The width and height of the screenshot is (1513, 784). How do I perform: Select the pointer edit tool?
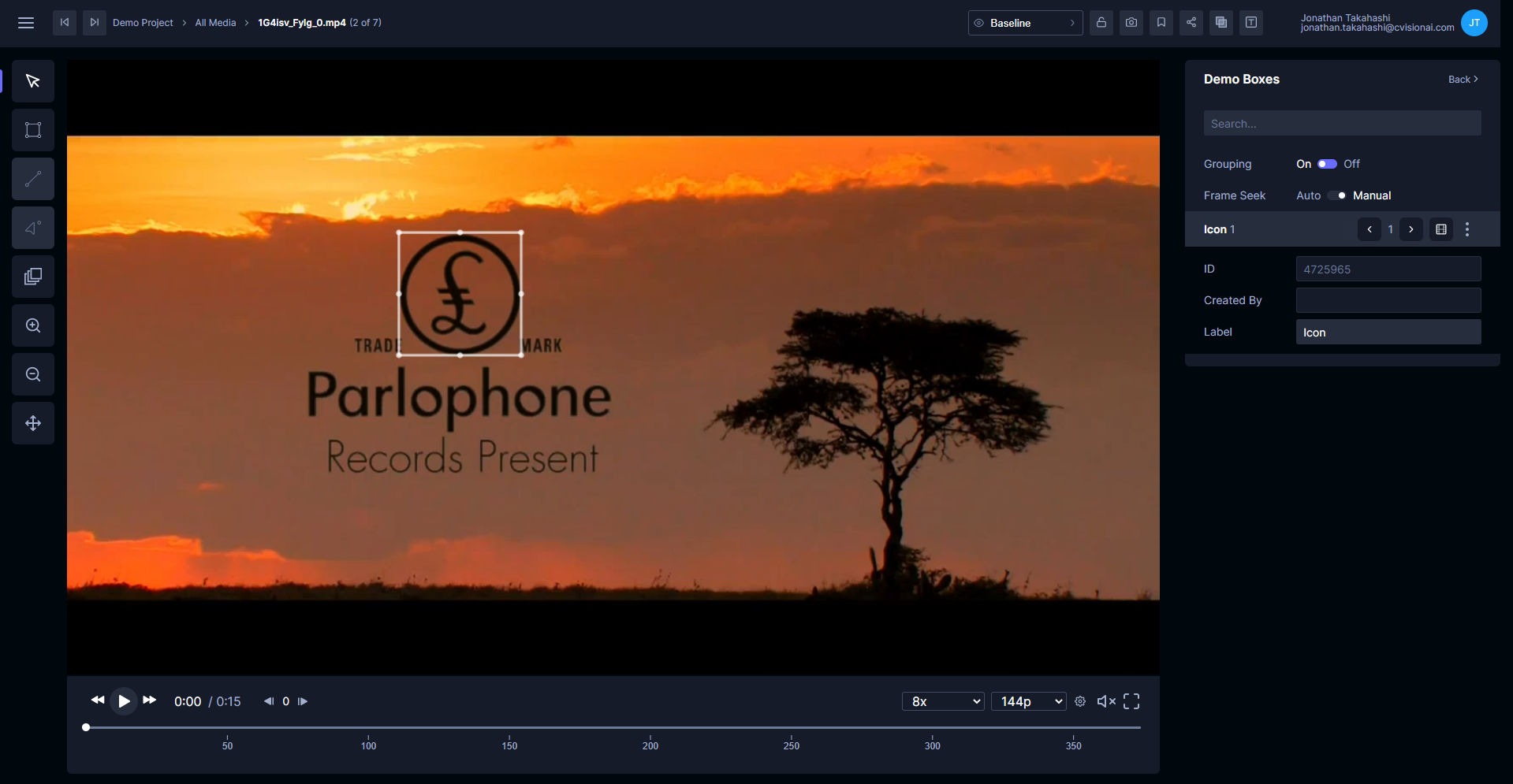(x=33, y=81)
